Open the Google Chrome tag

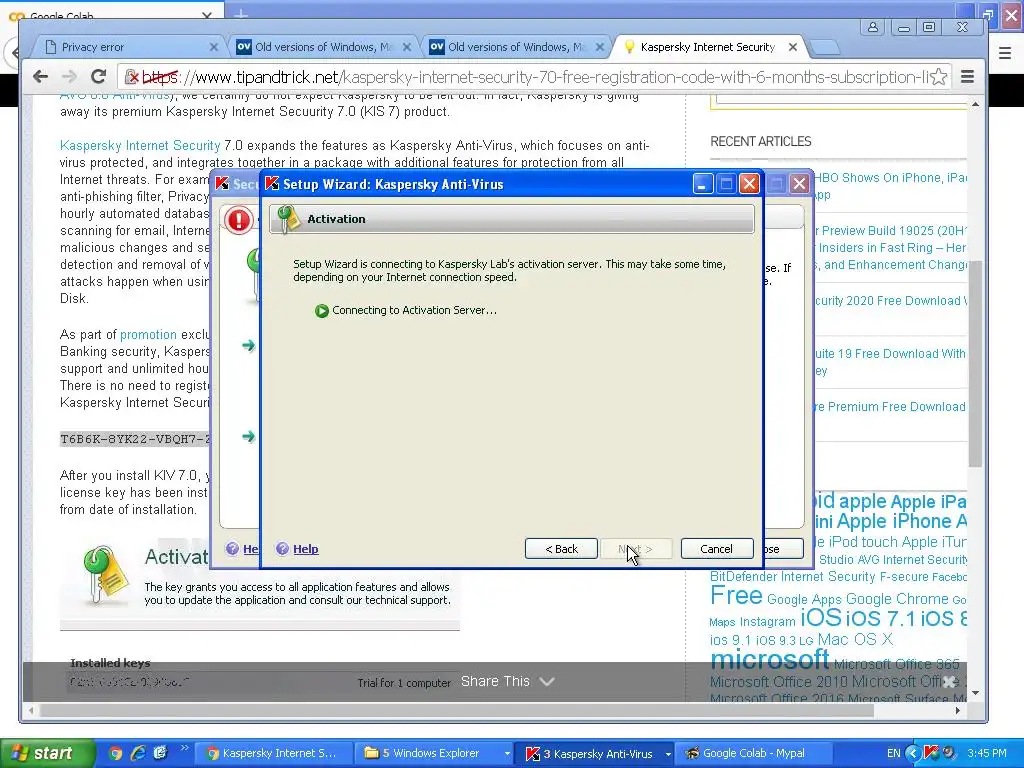tap(897, 598)
